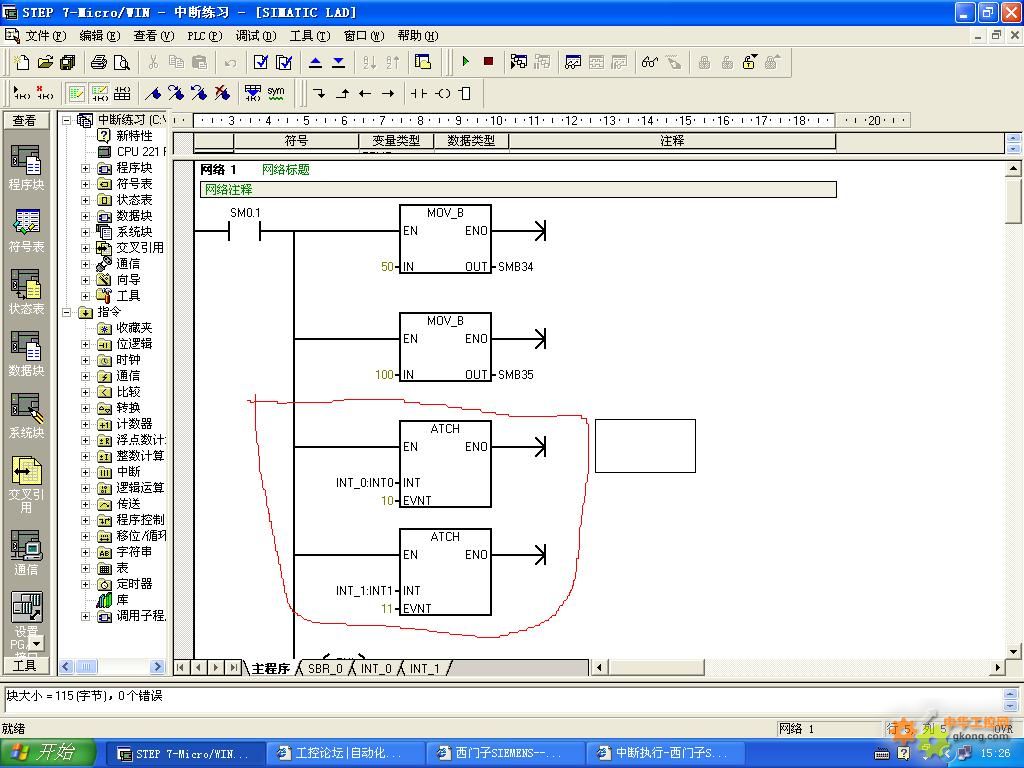Expand the 中断 instruction folder
The width and height of the screenshot is (1024, 768).
click(x=86, y=472)
